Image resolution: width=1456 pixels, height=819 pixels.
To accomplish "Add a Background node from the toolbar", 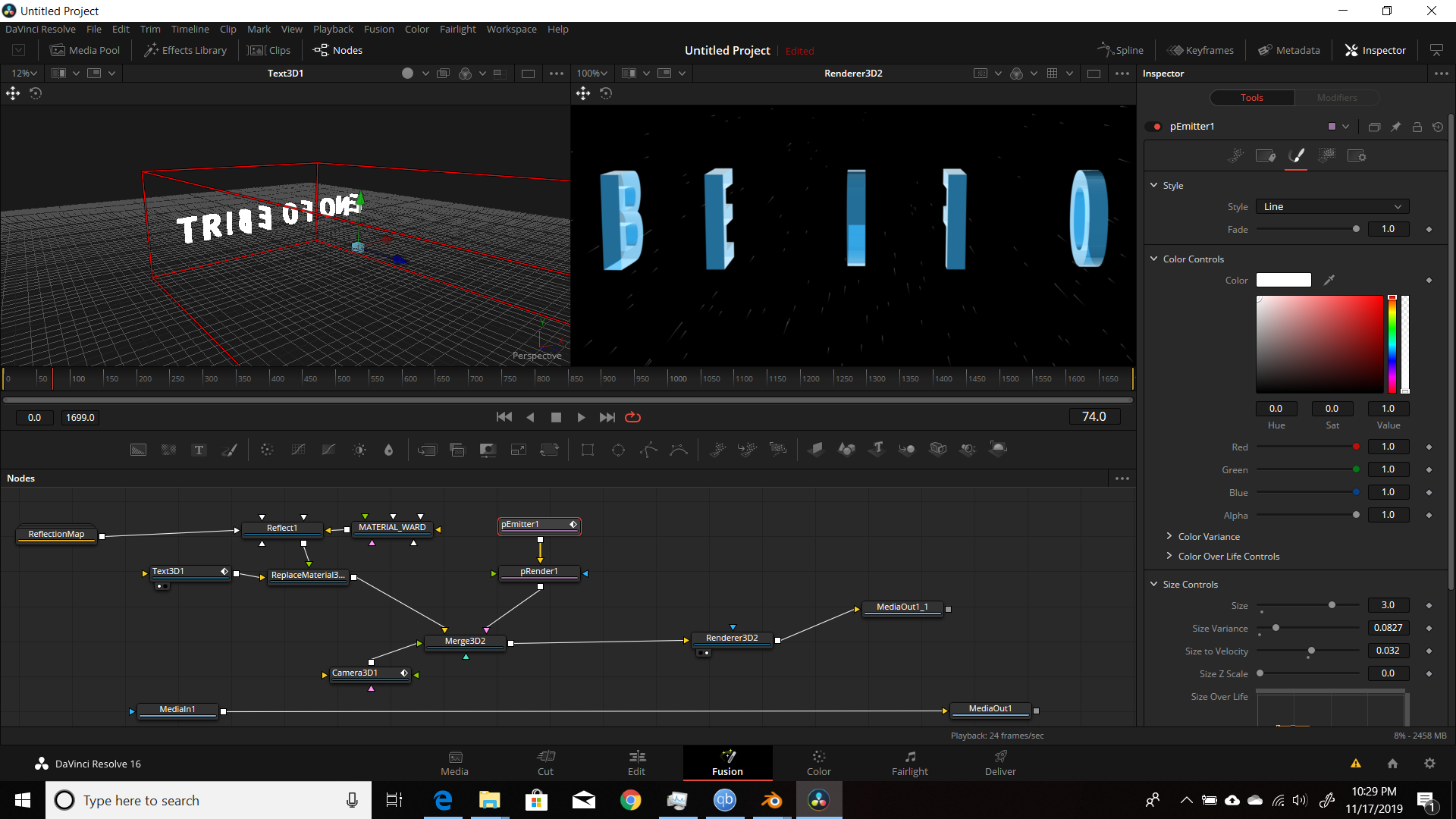I will [138, 450].
